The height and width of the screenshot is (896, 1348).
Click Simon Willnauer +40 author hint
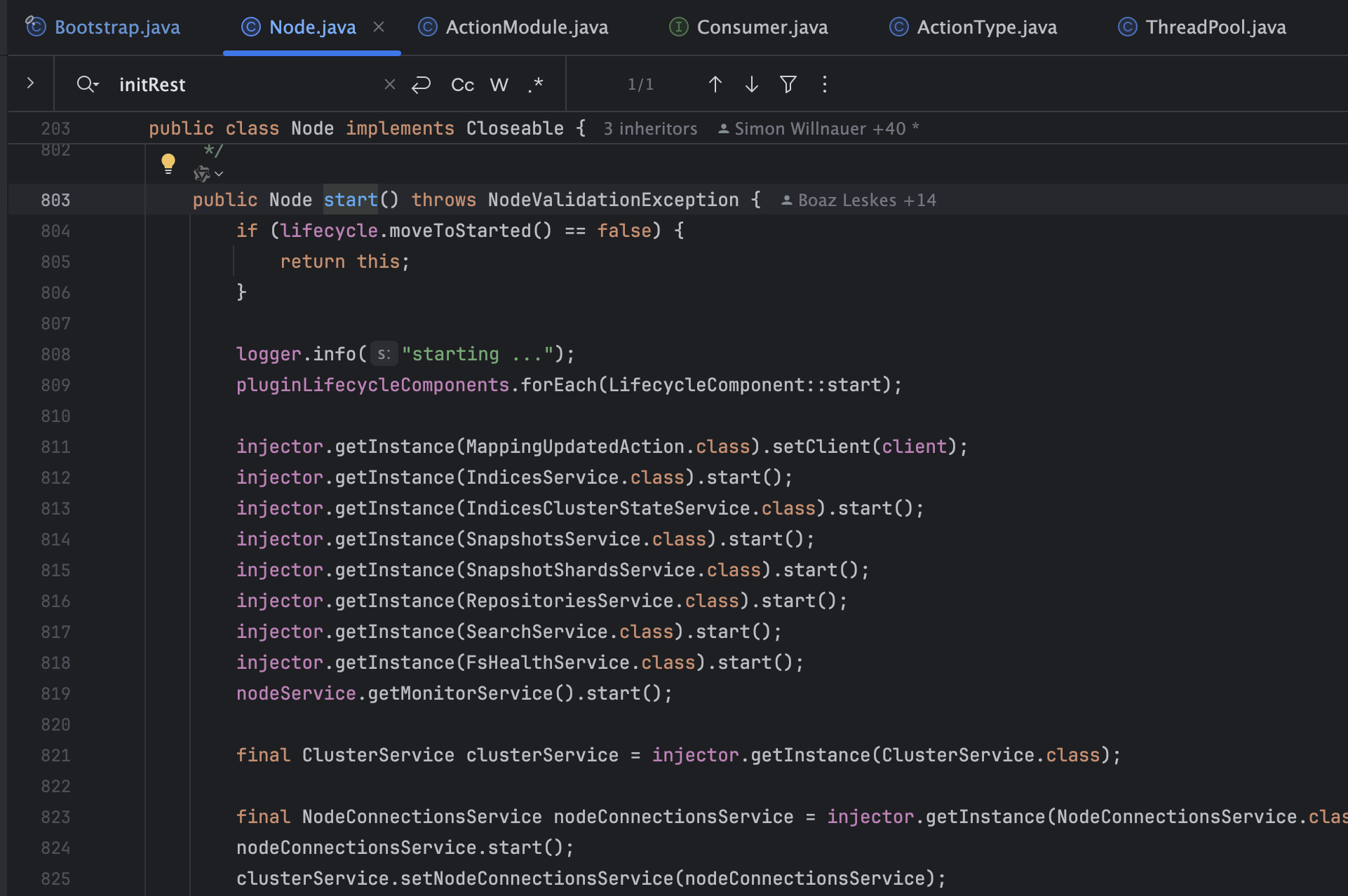point(818,128)
